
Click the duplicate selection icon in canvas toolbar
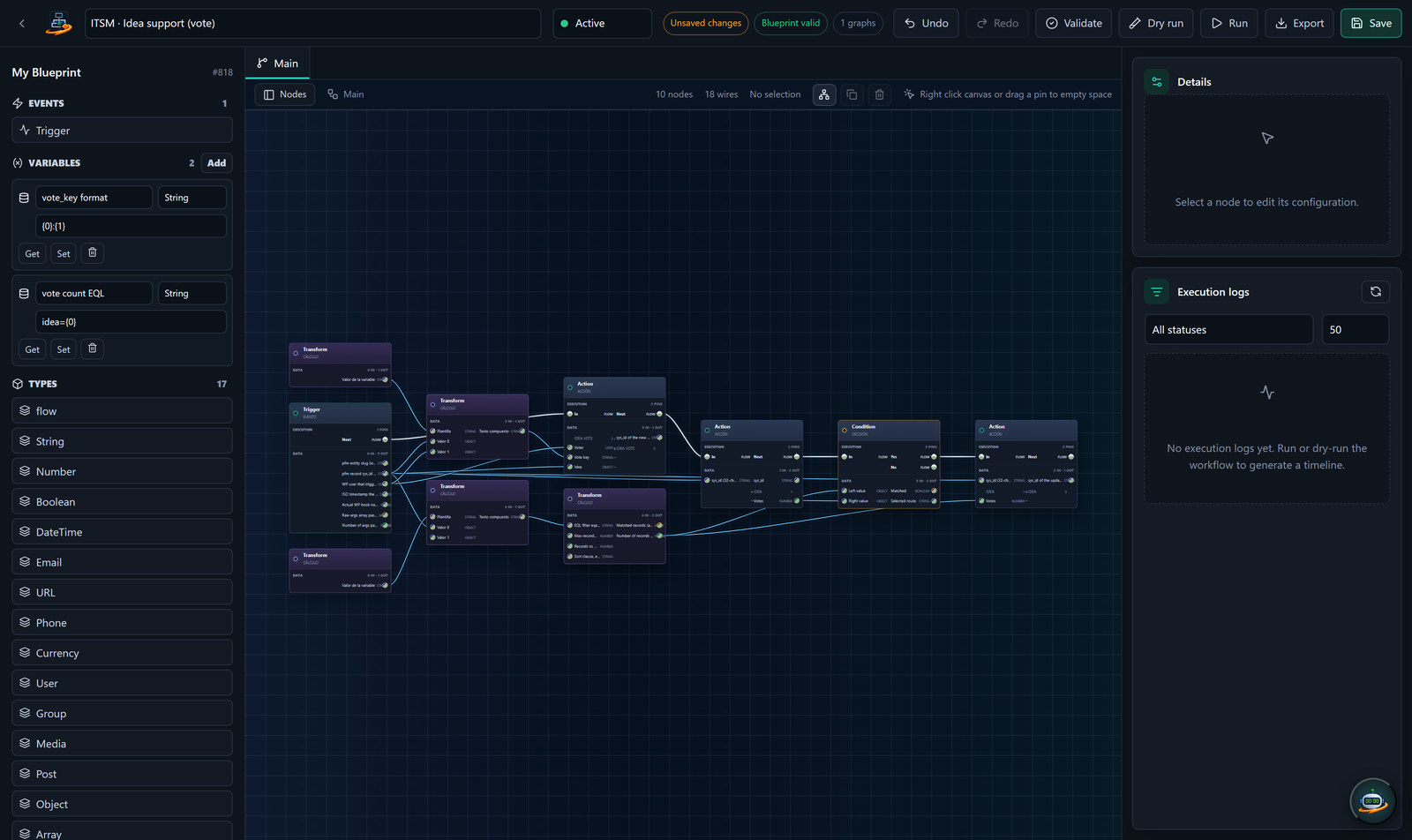852,94
